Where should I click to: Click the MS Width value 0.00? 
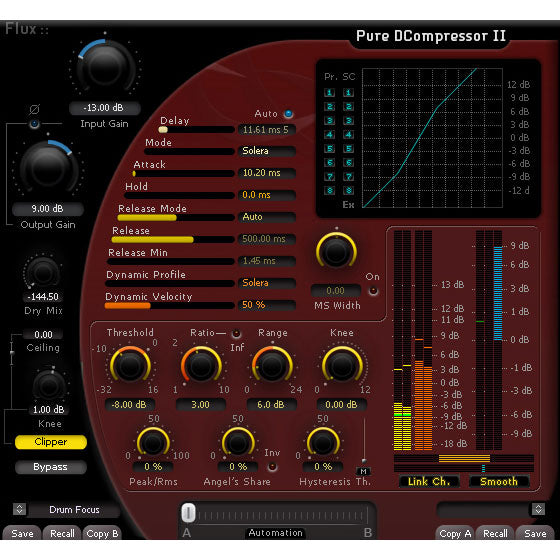[x=336, y=291]
